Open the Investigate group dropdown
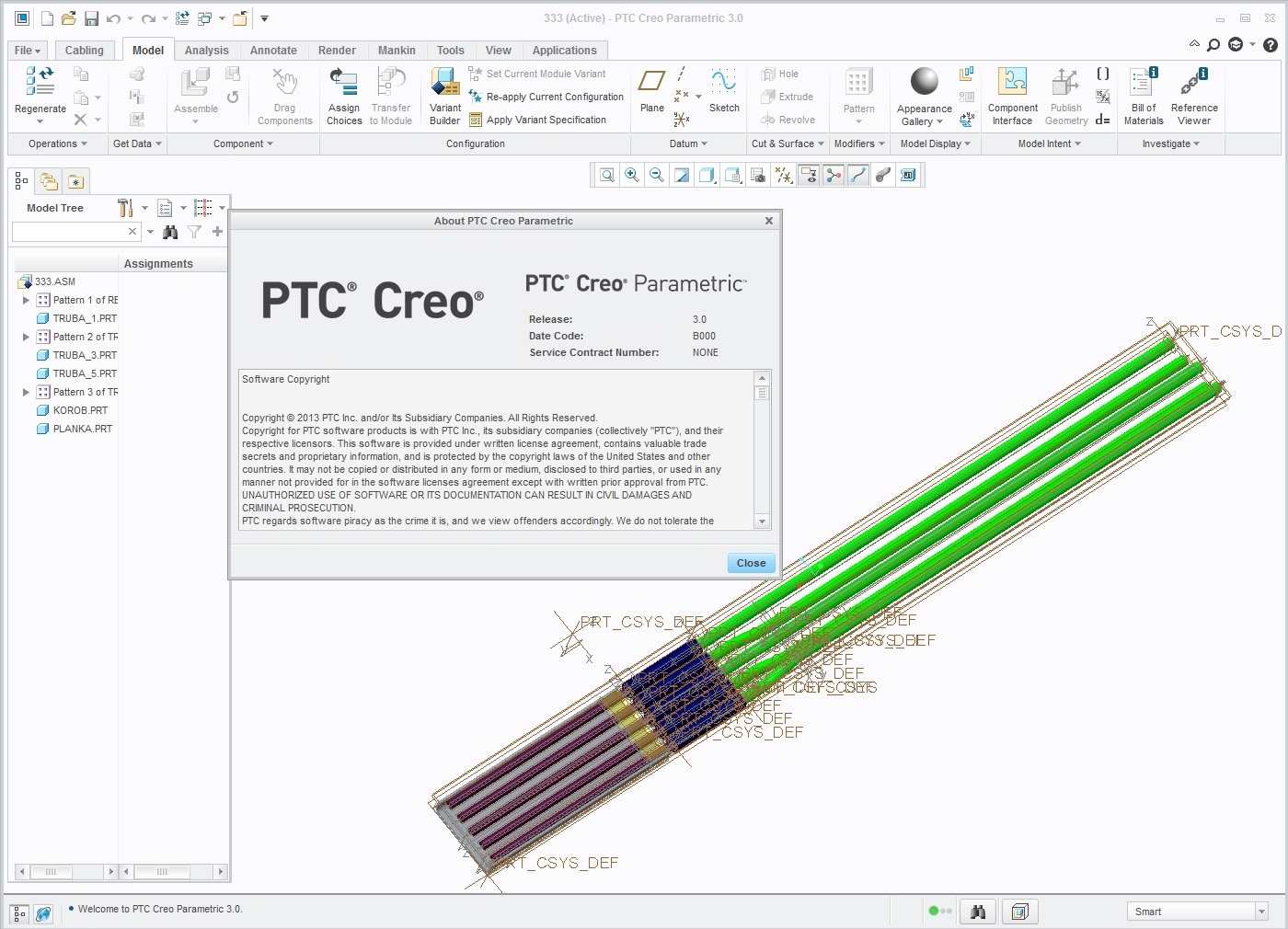Image resolution: width=1288 pixels, height=929 pixels. tap(1170, 143)
